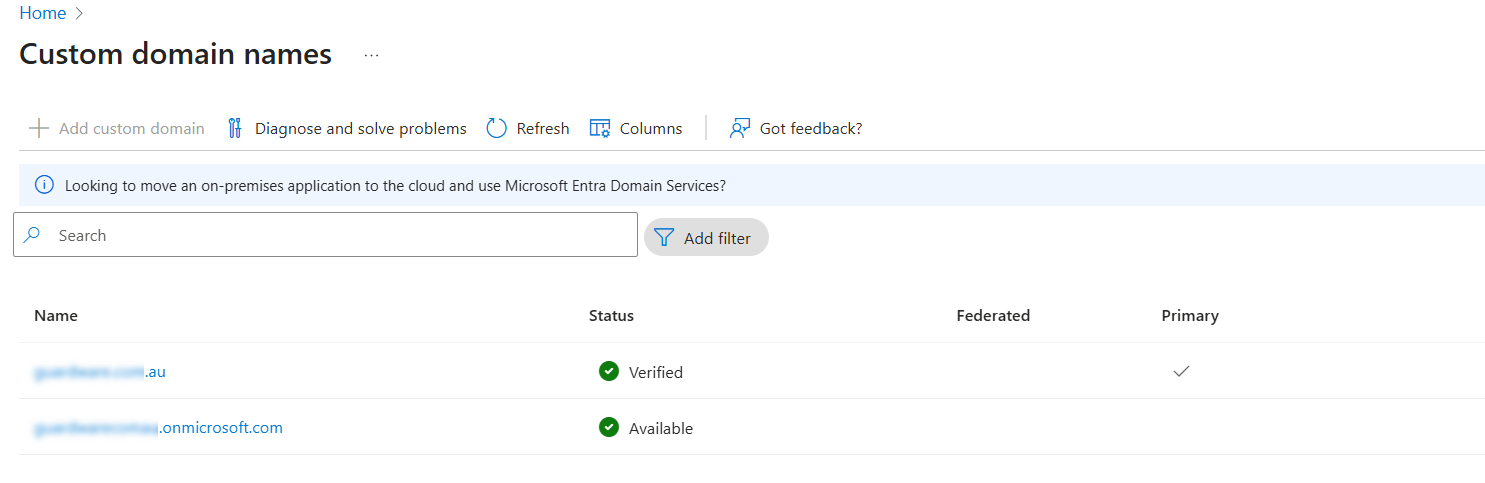Click the Federated column header
Viewport: 1485px width, 483px height.
coord(992,316)
